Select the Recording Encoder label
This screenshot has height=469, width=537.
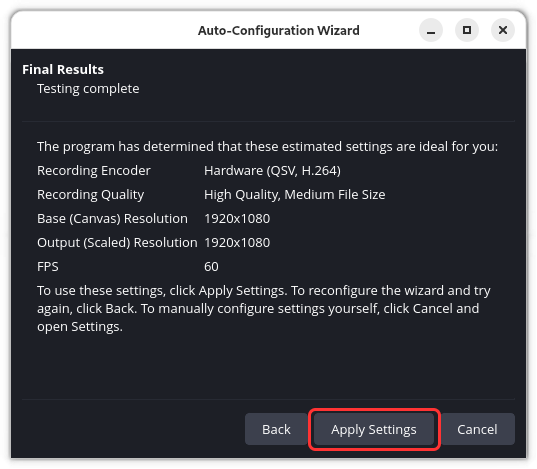[x=94, y=170]
